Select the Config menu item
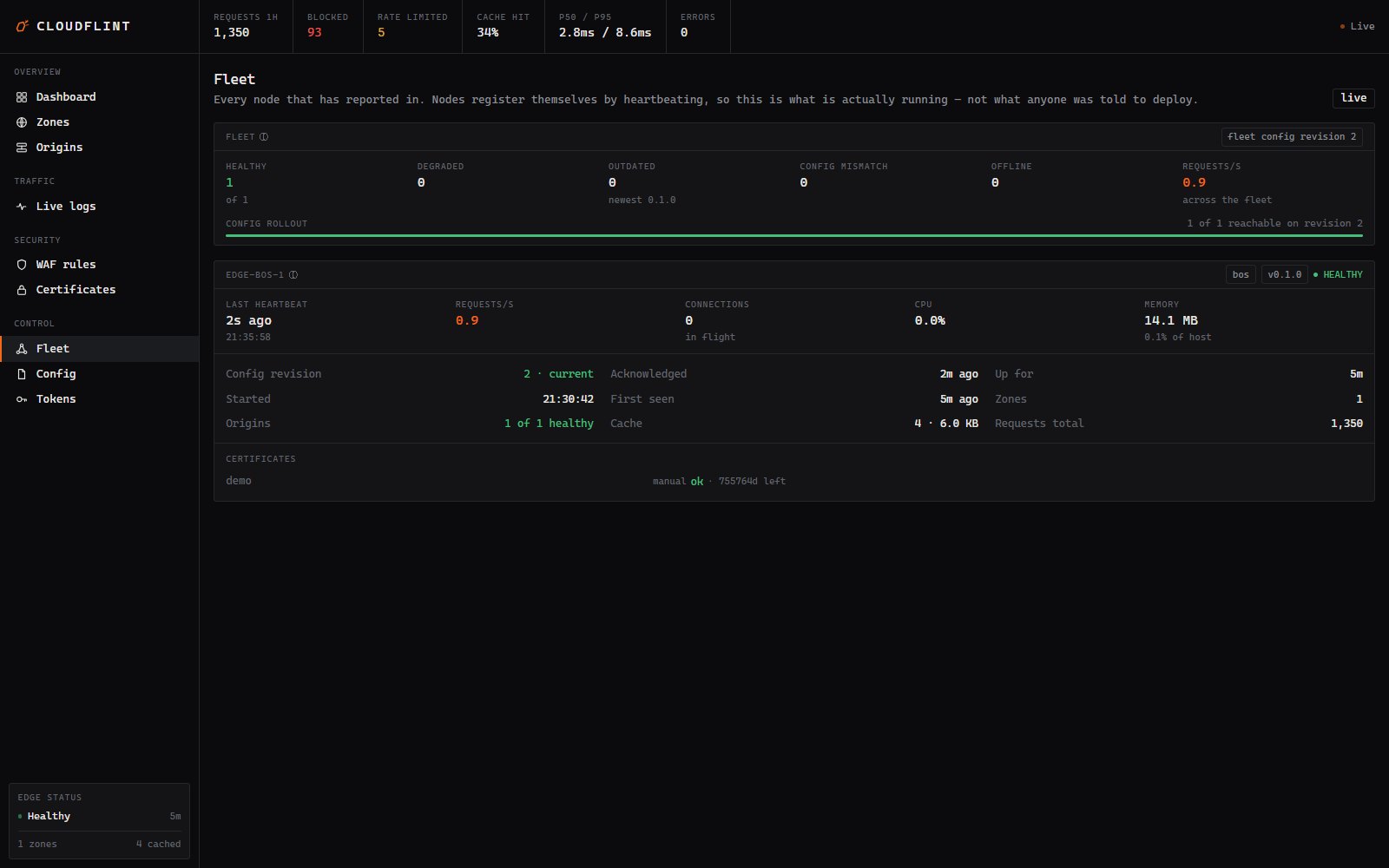Viewport: 1389px width, 868px height. (x=100, y=374)
